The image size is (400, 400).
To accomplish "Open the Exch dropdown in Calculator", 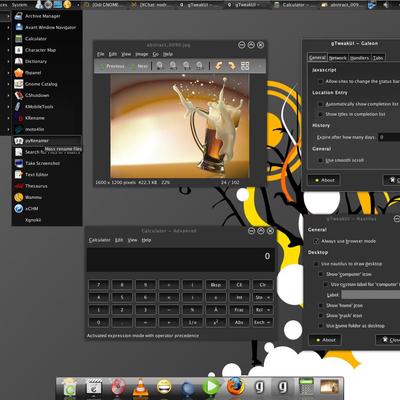I will click(263, 323).
